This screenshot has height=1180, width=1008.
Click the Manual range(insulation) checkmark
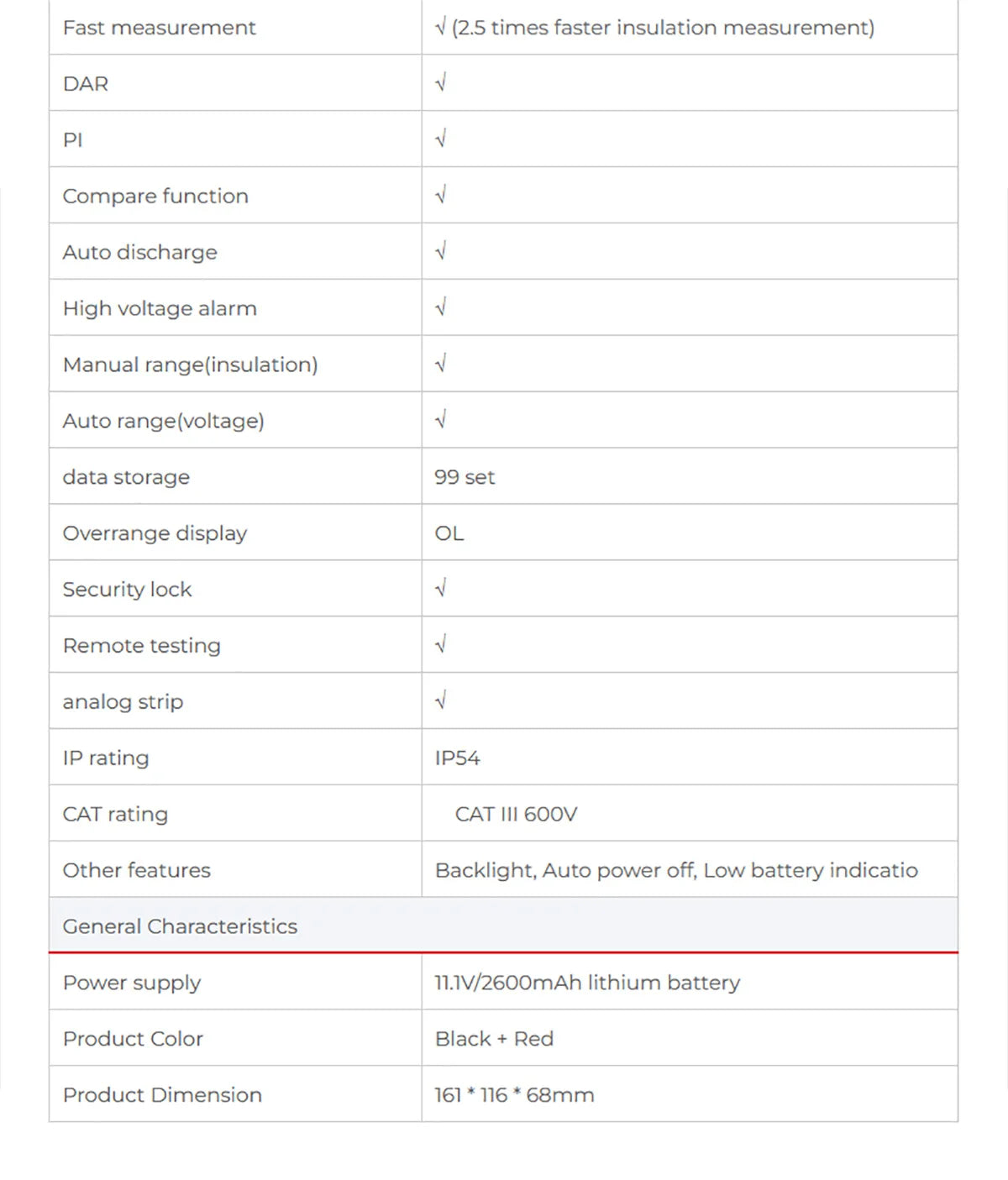click(x=441, y=364)
